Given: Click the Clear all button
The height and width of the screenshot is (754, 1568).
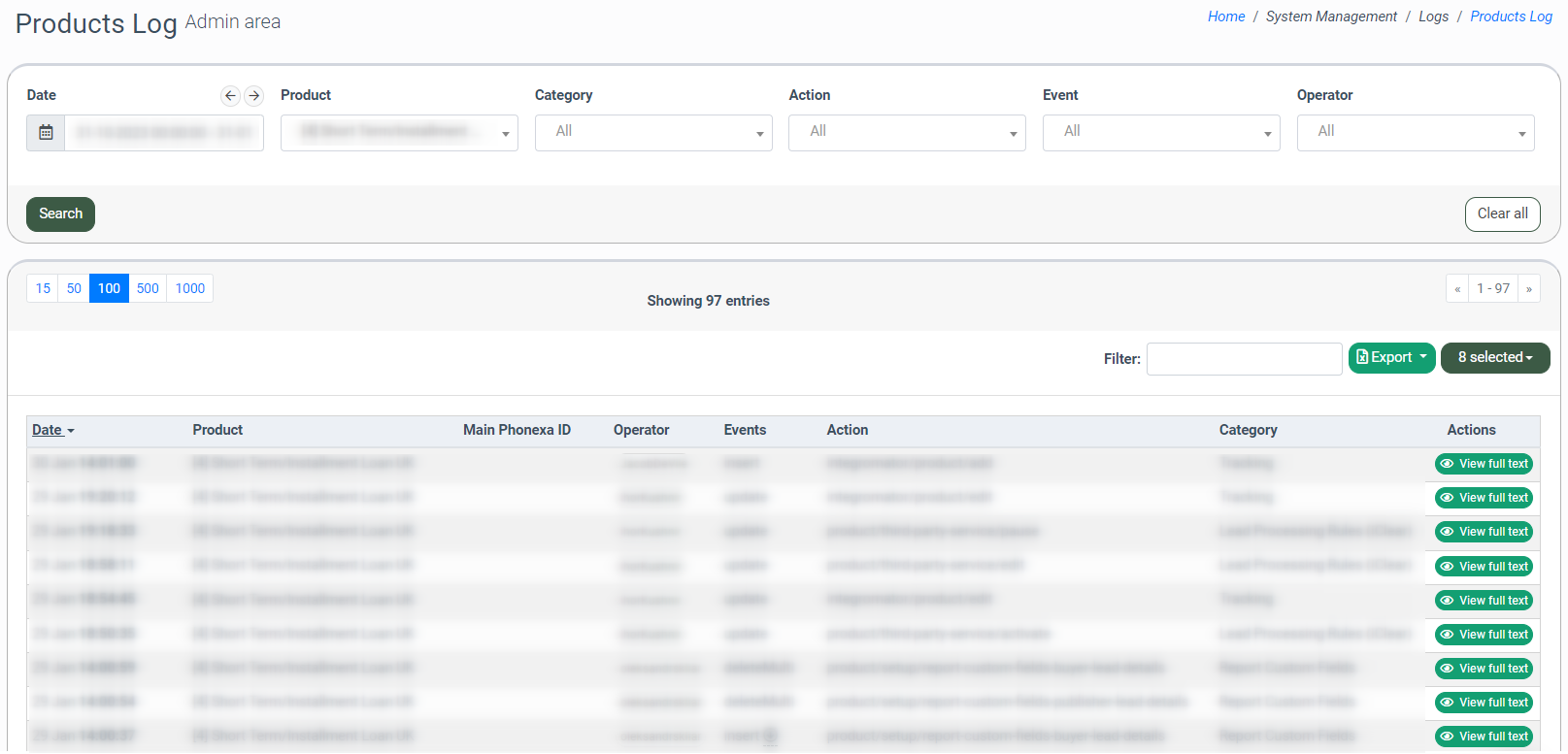Looking at the screenshot, I should (1502, 214).
